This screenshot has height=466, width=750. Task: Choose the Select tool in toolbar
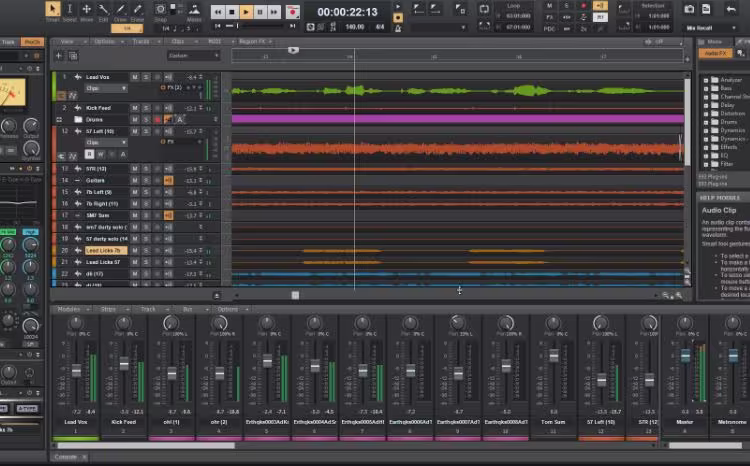click(70, 9)
